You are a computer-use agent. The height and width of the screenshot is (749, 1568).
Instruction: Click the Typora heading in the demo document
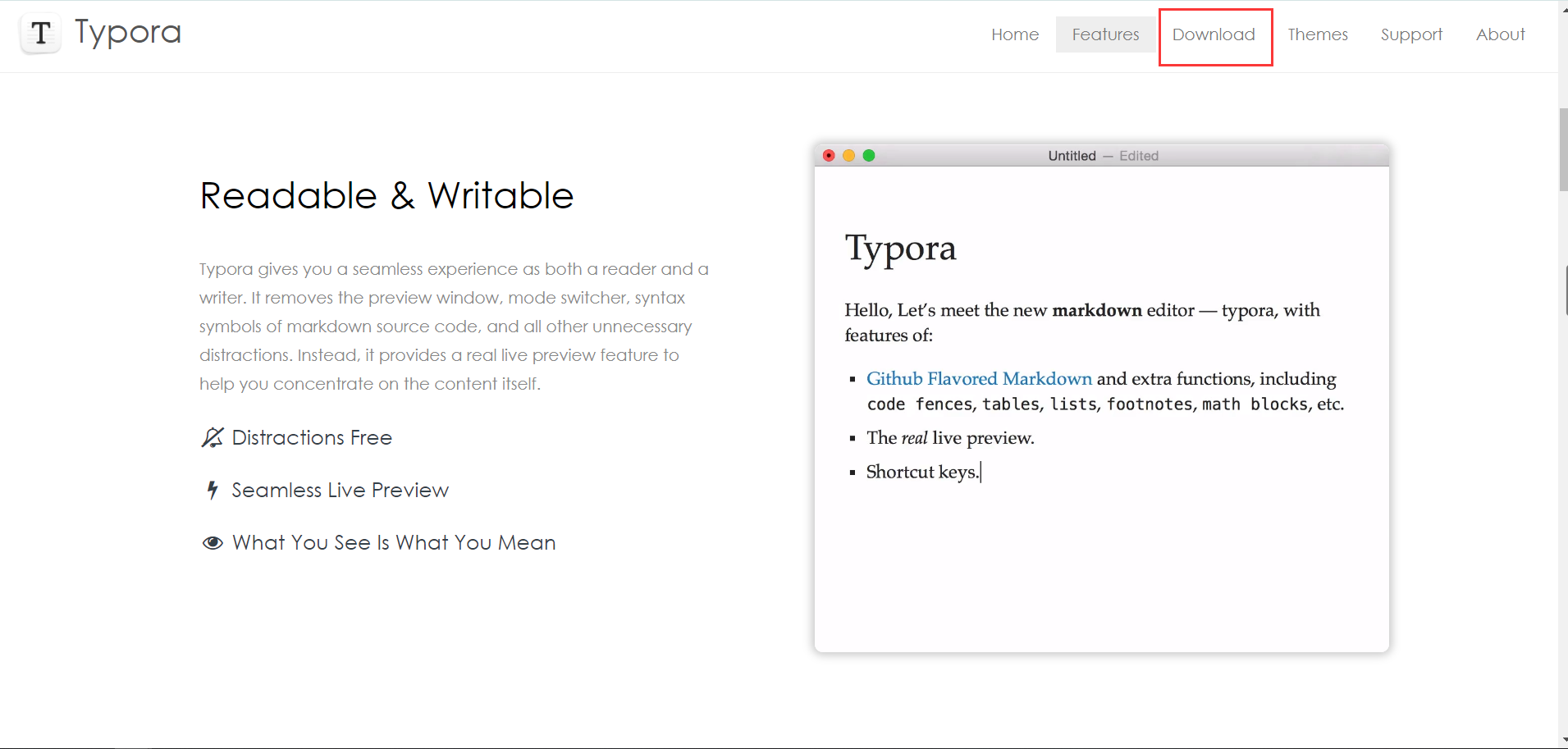pyautogui.click(x=900, y=249)
